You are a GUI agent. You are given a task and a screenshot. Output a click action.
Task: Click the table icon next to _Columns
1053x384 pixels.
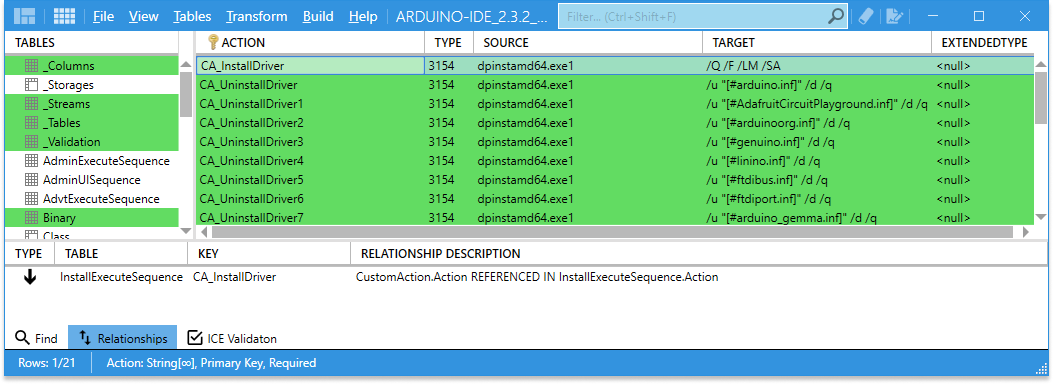coord(31,66)
